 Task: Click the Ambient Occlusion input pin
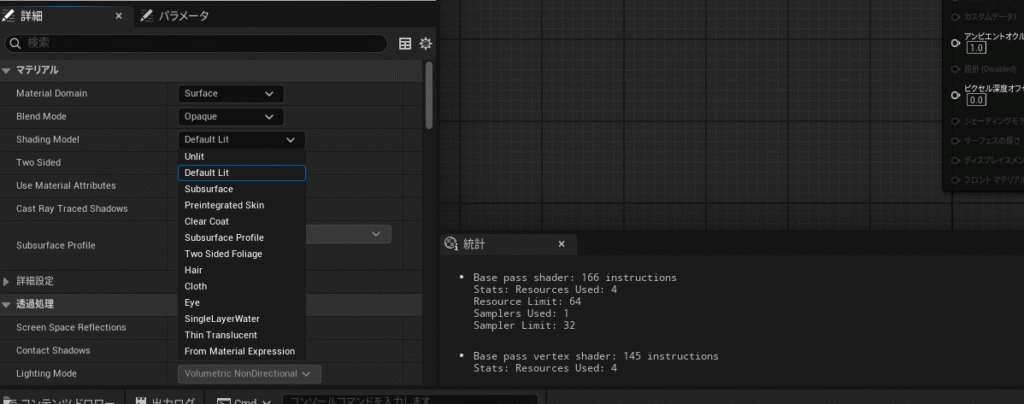pos(955,43)
